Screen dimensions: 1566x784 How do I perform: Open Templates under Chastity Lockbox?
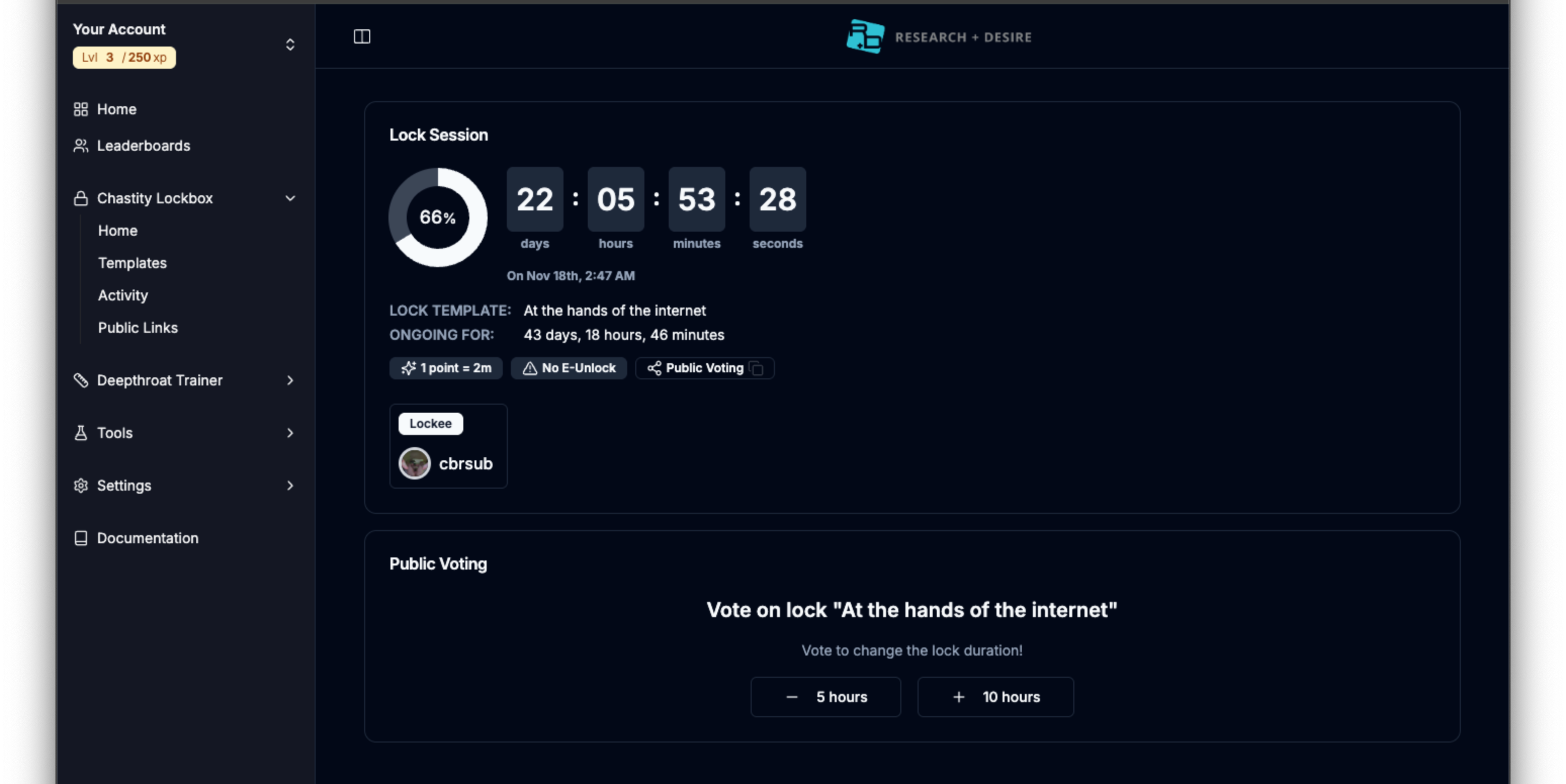point(132,263)
